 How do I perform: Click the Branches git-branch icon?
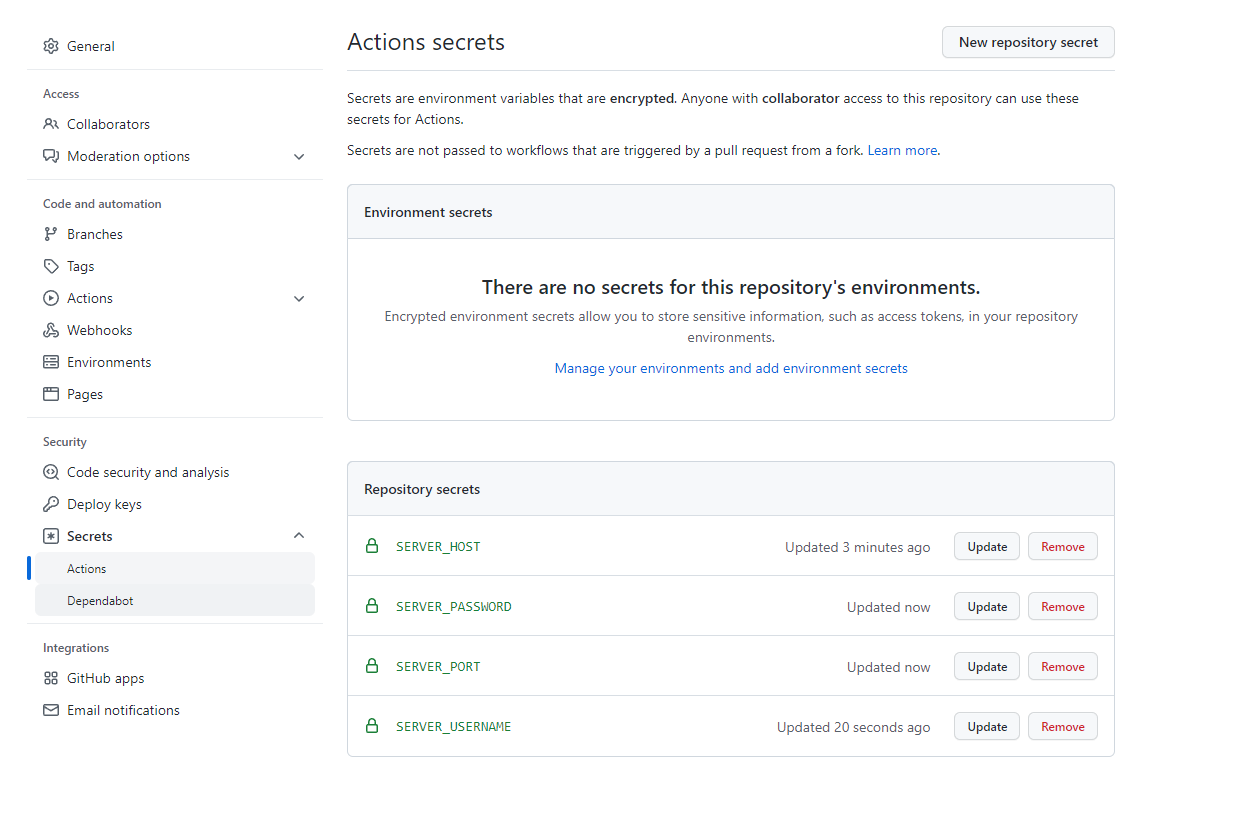[x=51, y=234]
